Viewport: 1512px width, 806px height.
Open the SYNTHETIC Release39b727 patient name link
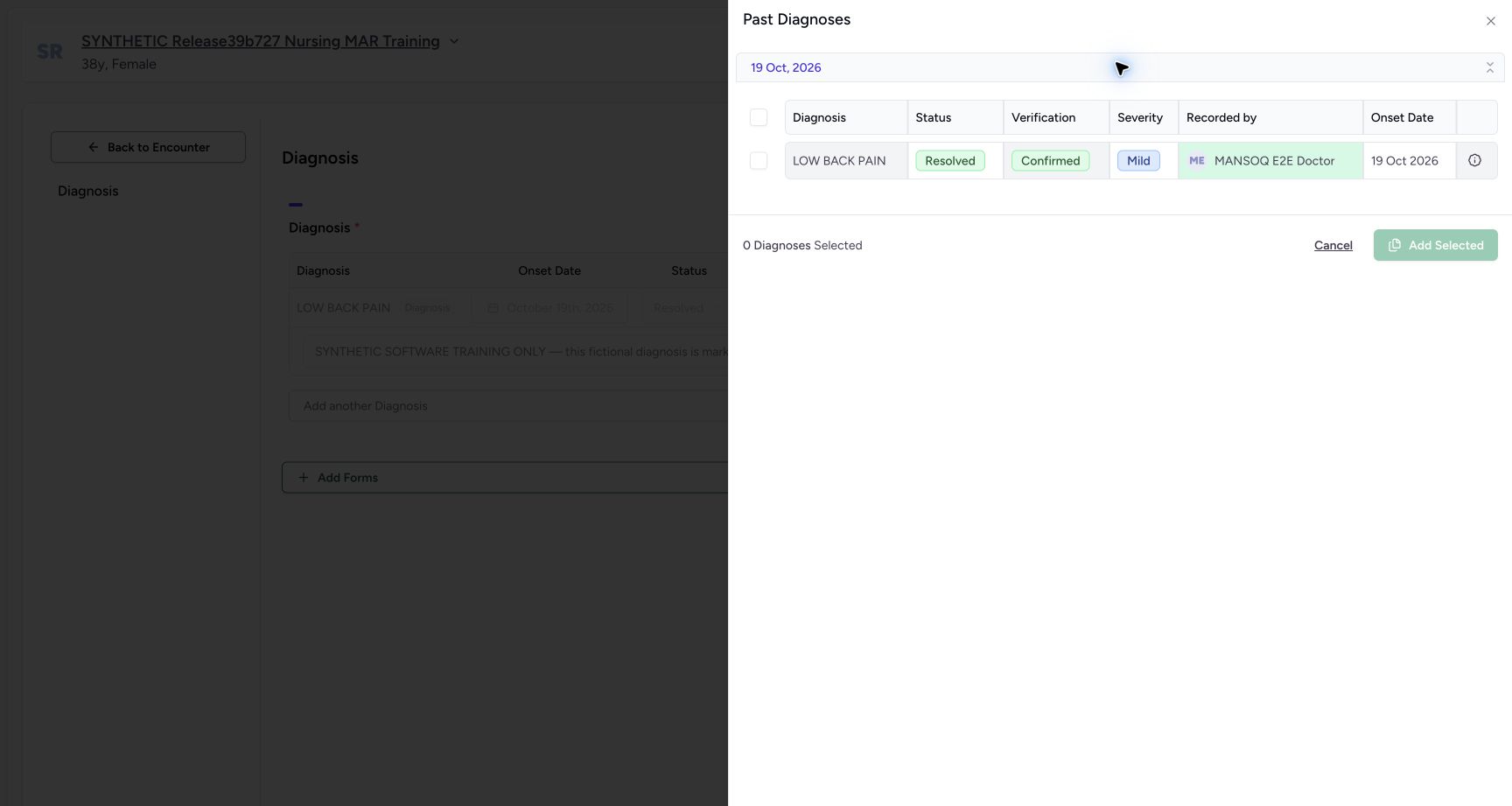[x=261, y=41]
